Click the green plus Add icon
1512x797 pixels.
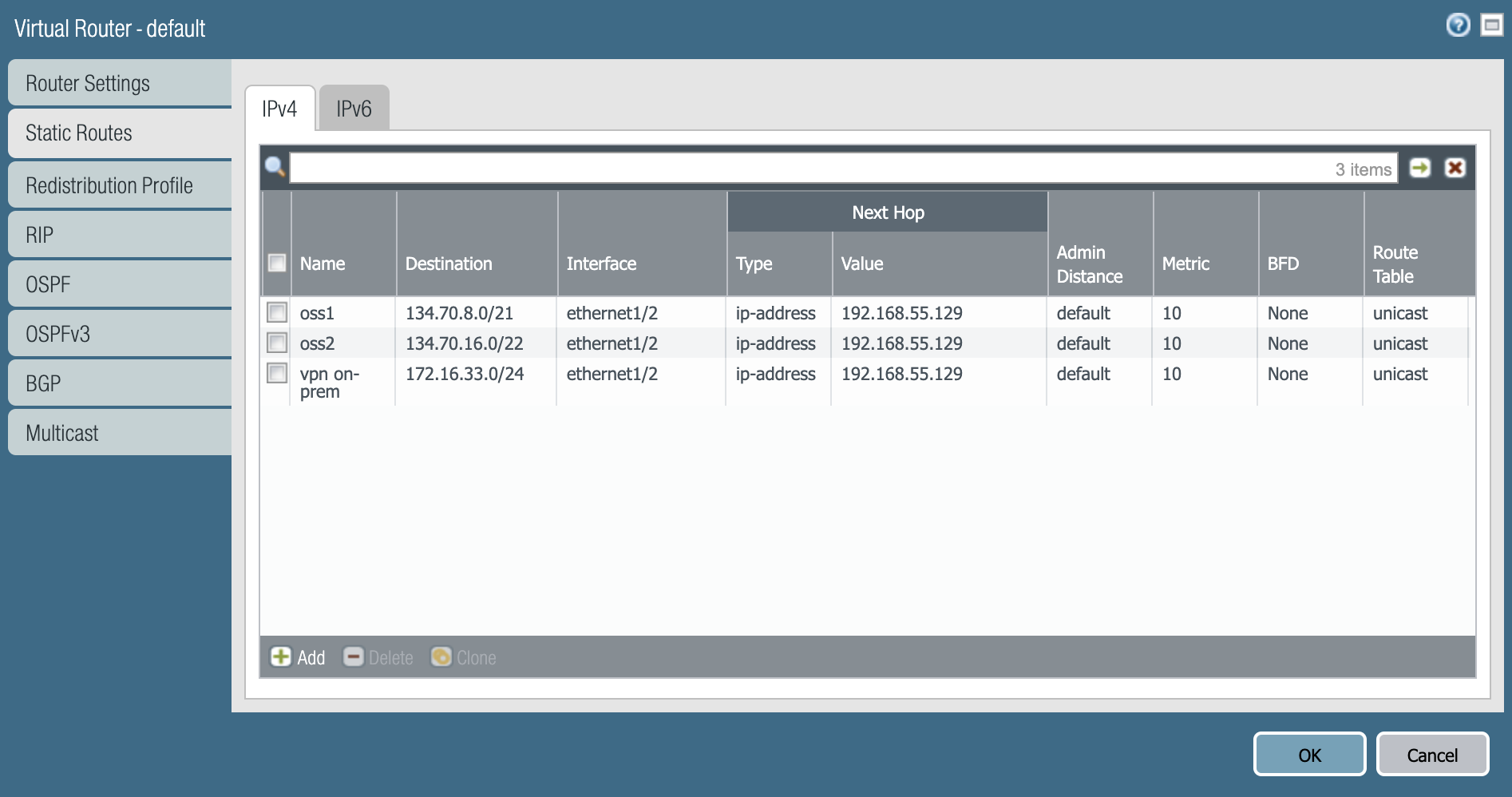click(281, 656)
